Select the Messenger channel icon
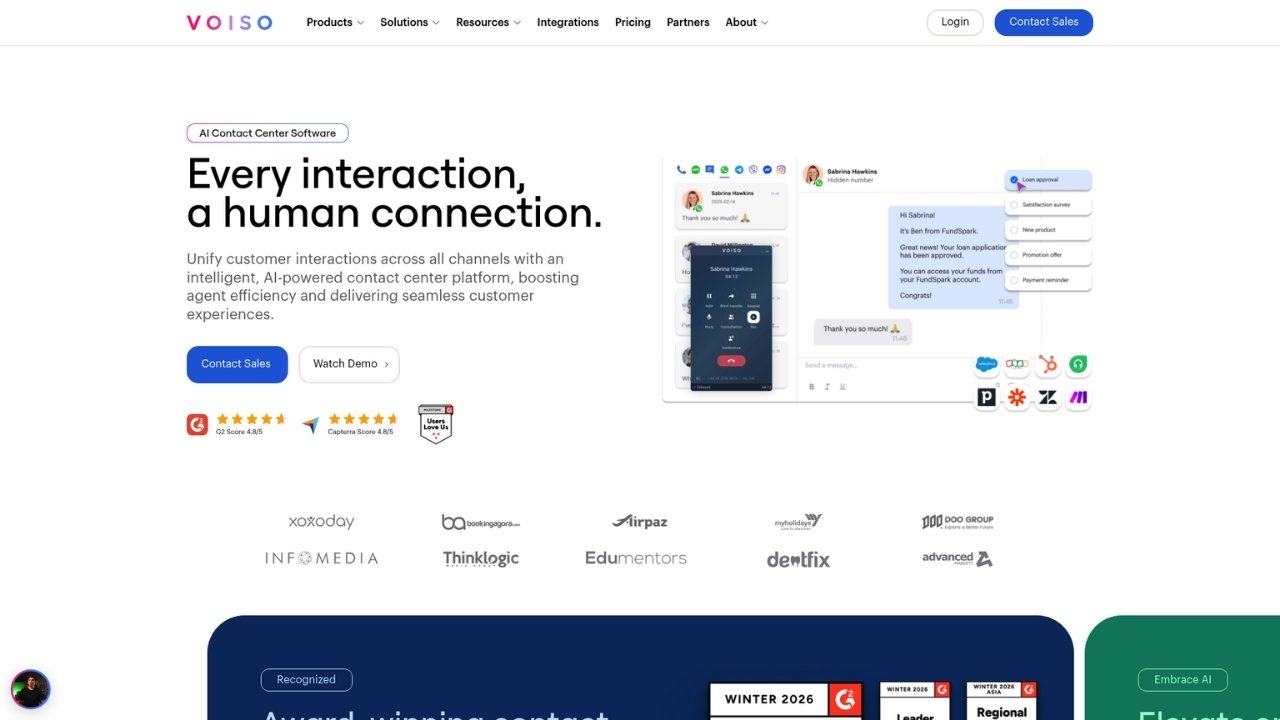 [x=767, y=170]
